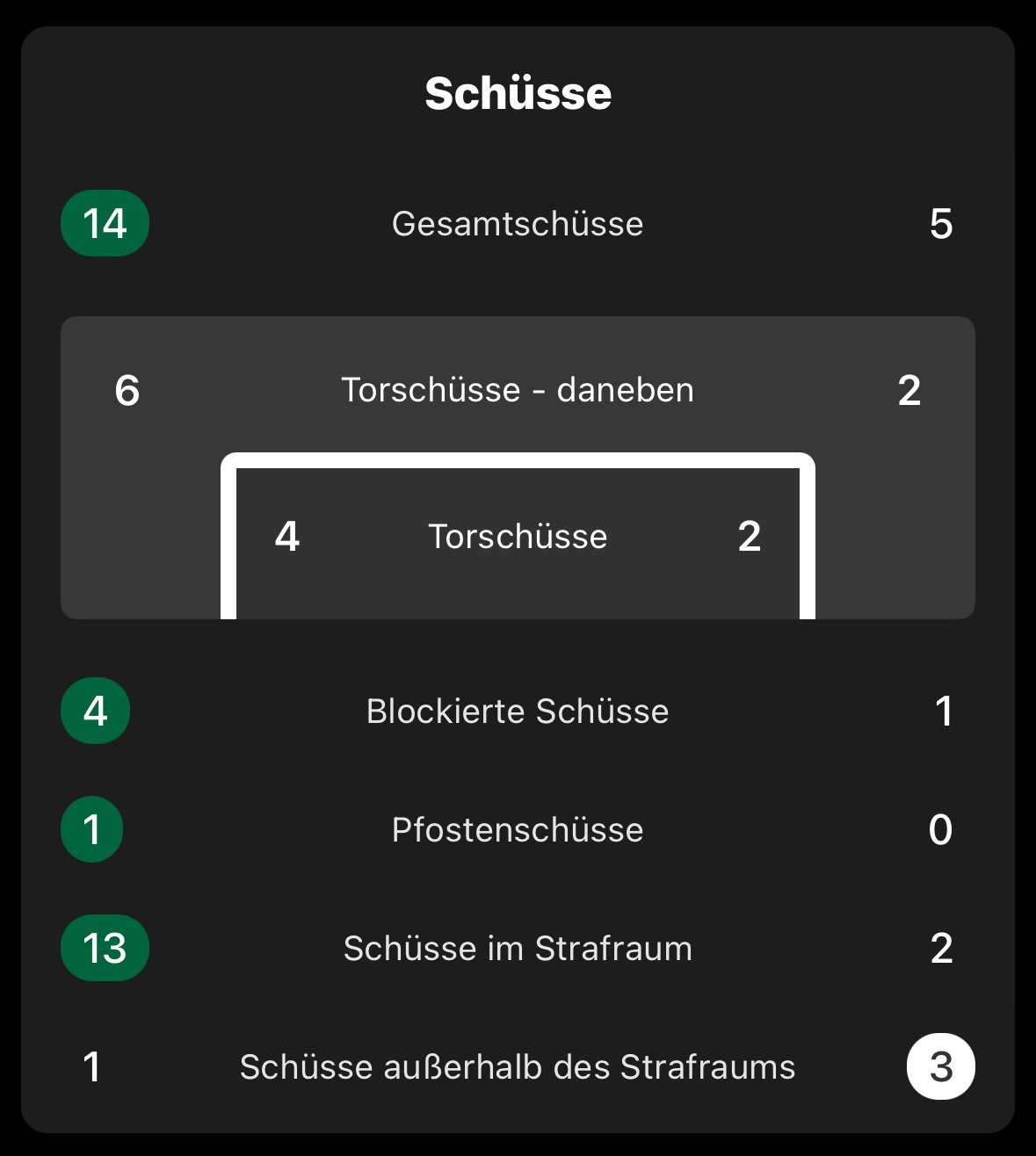Click the Schüsse section title
The width and height of the screenshot is (1036, 1156).
point(518,93)
